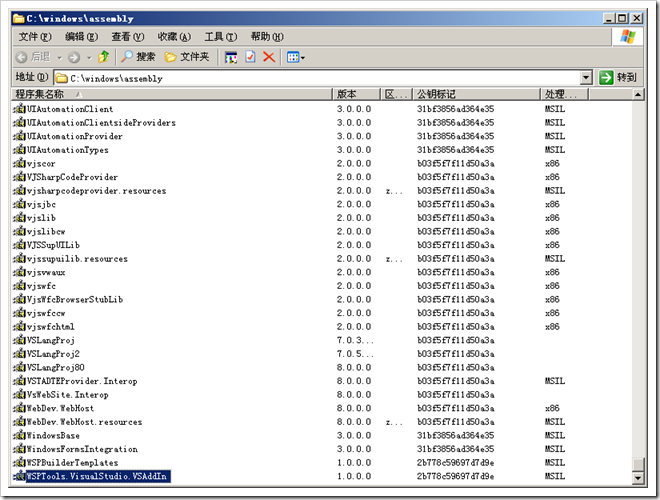Select the vjswfchtml row name

point(51,327)
